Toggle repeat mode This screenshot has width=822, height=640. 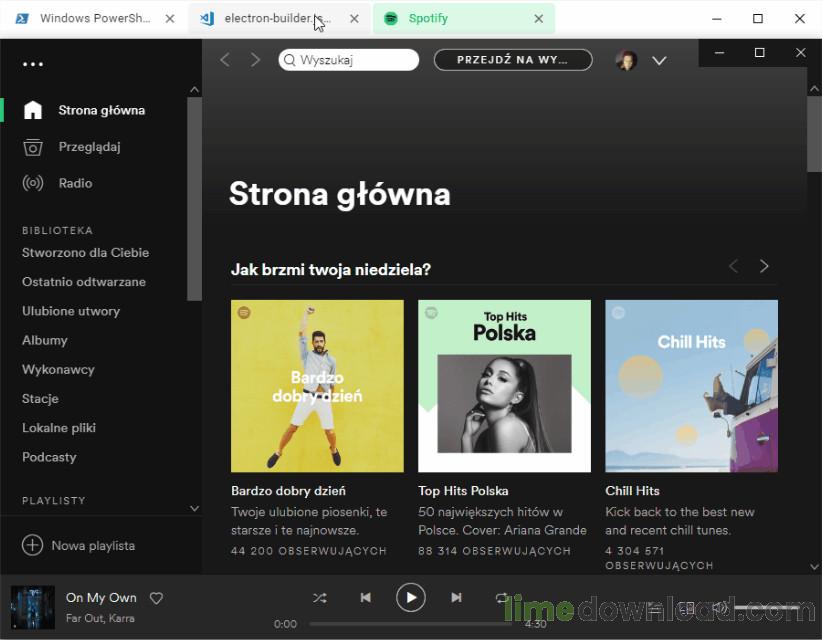tap(501, 598)
